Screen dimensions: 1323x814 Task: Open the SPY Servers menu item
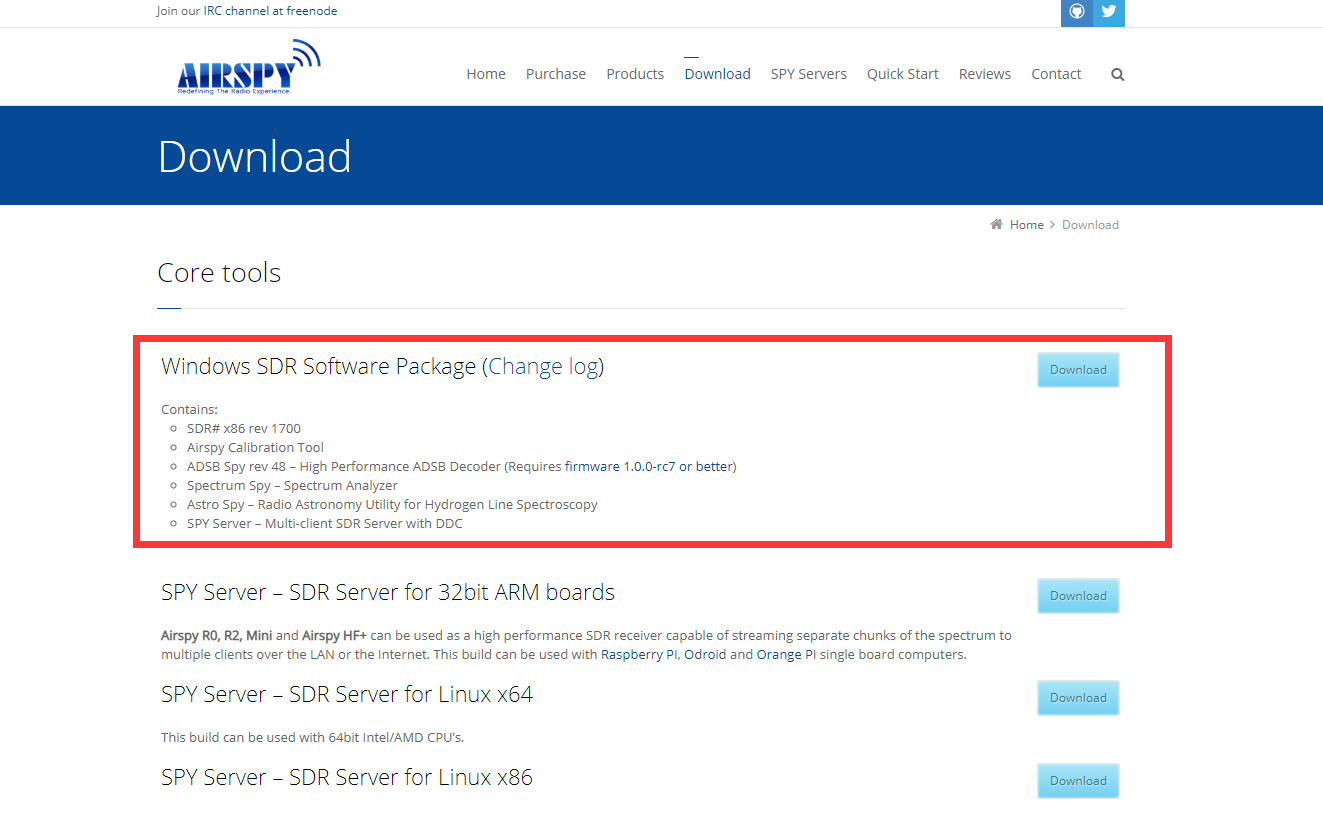tap(808, 74)
